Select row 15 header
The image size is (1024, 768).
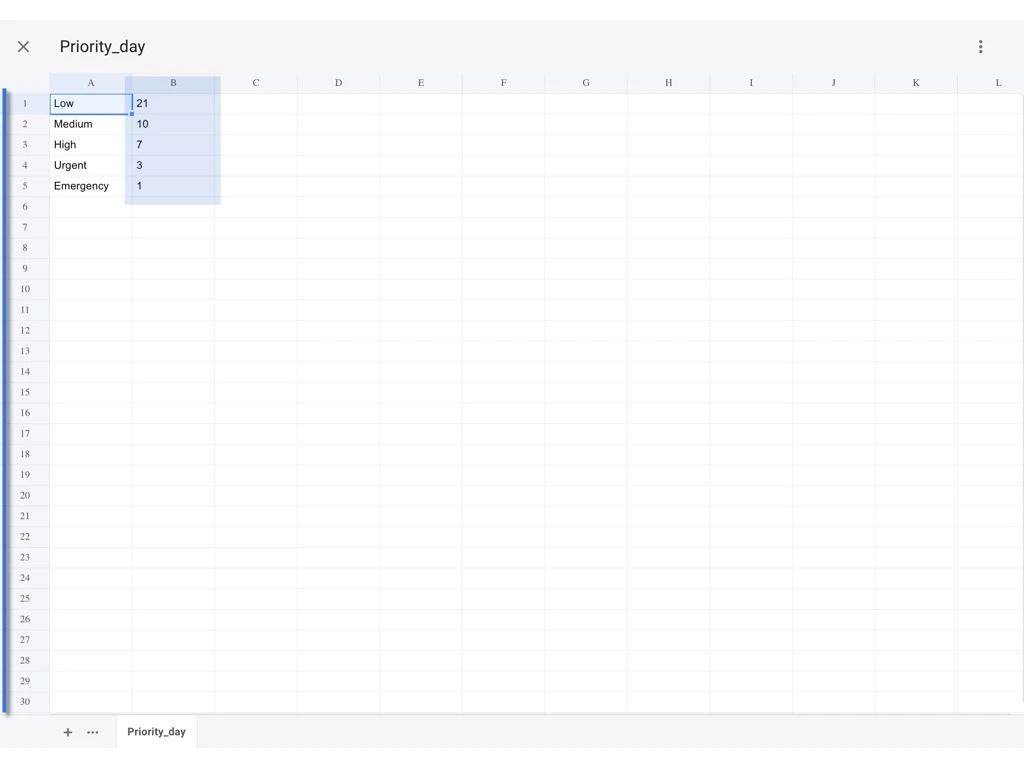pos(25,392)
